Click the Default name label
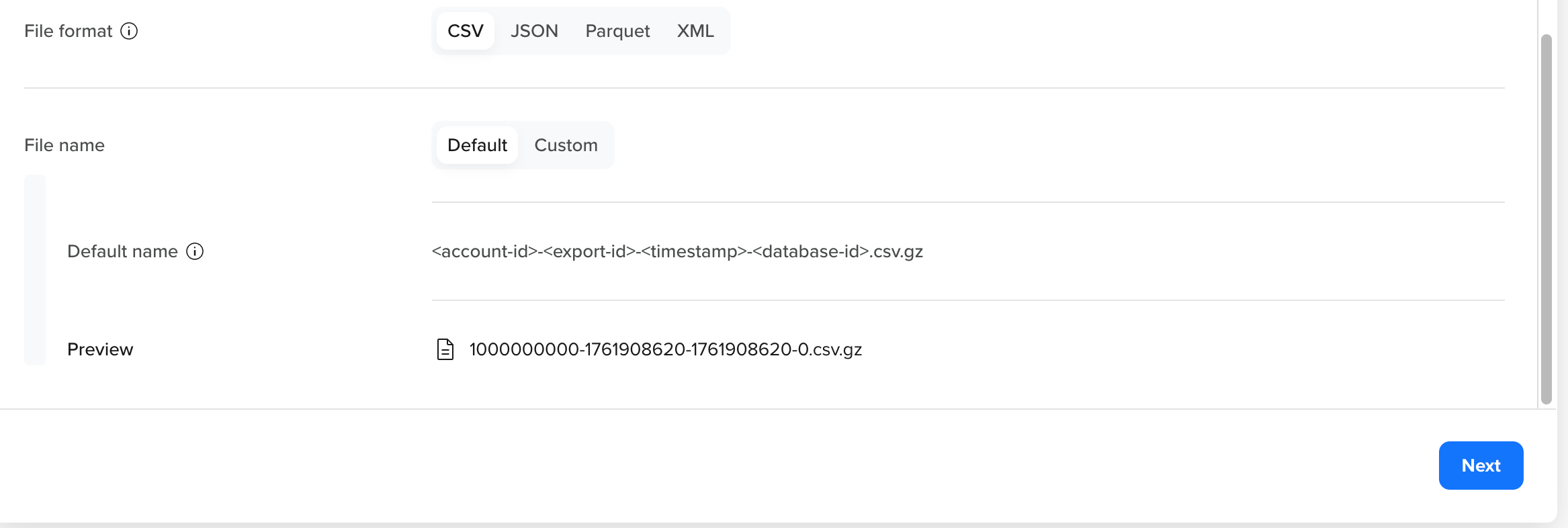 (x=123, y=251)
